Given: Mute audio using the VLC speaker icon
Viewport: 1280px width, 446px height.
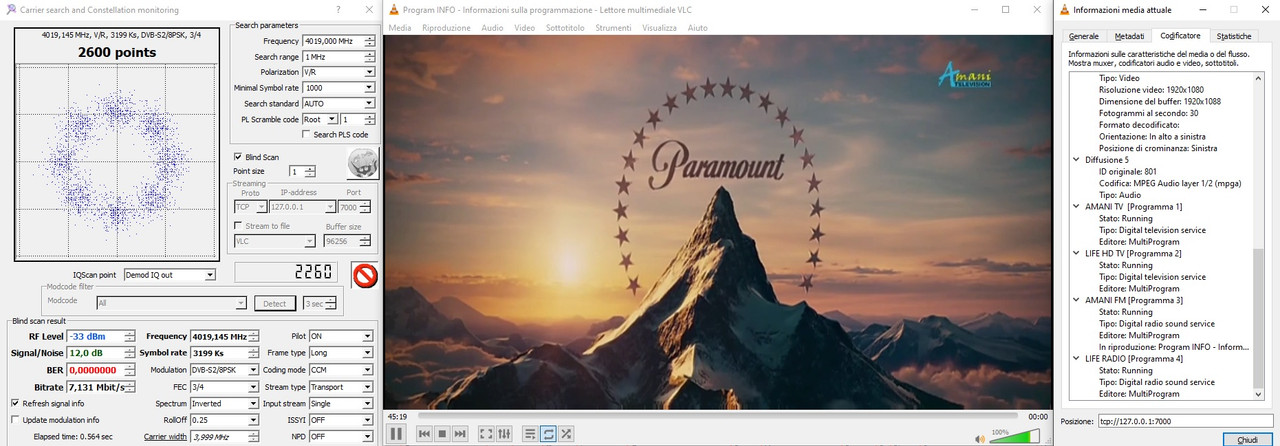Looking at the screenshot, I should point(982,437).
